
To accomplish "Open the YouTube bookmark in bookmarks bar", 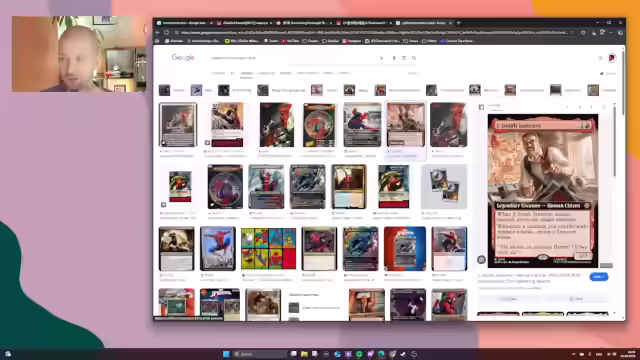I will coord(290,41).
